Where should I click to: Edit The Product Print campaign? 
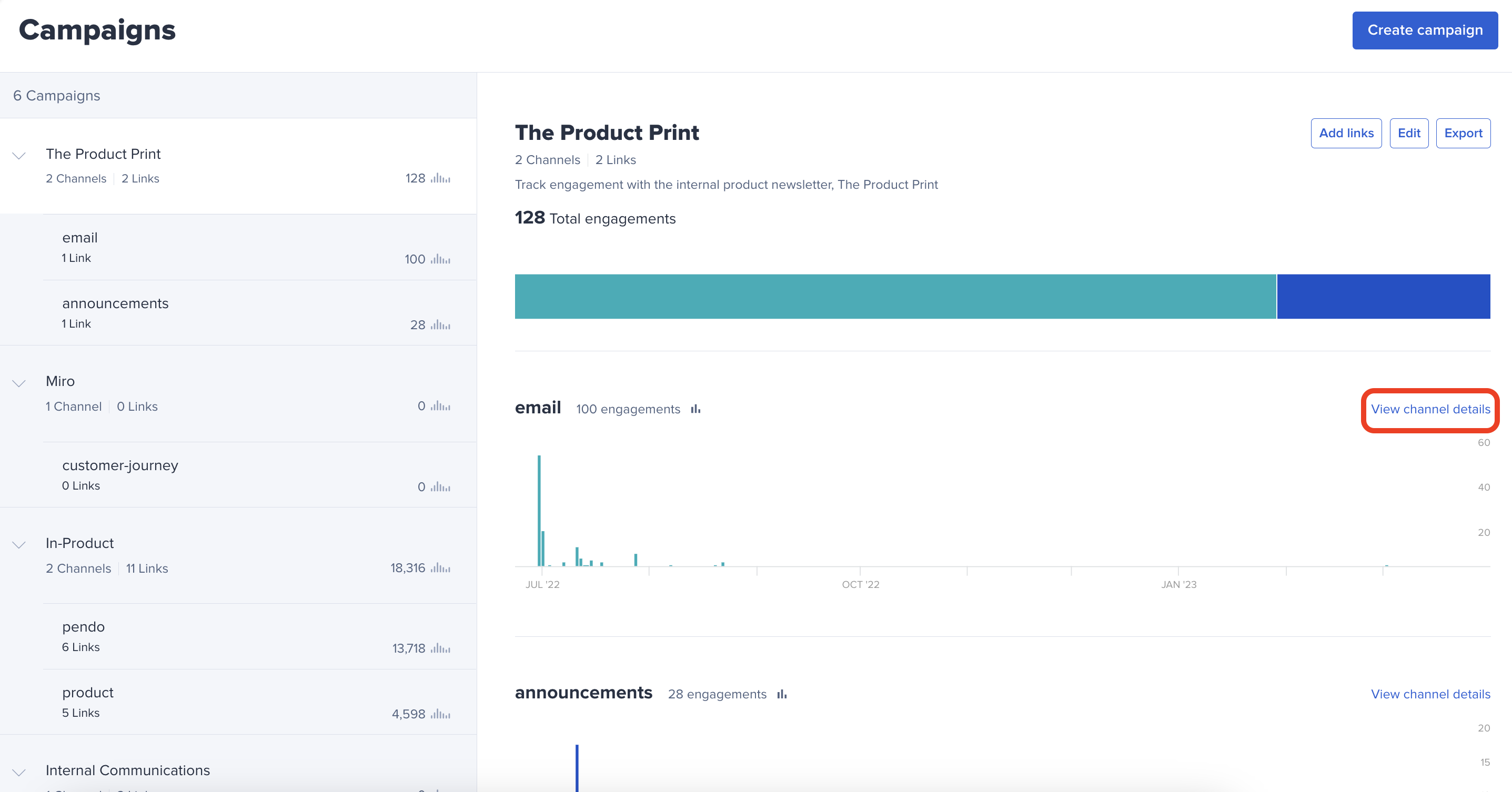[1409, 133]
